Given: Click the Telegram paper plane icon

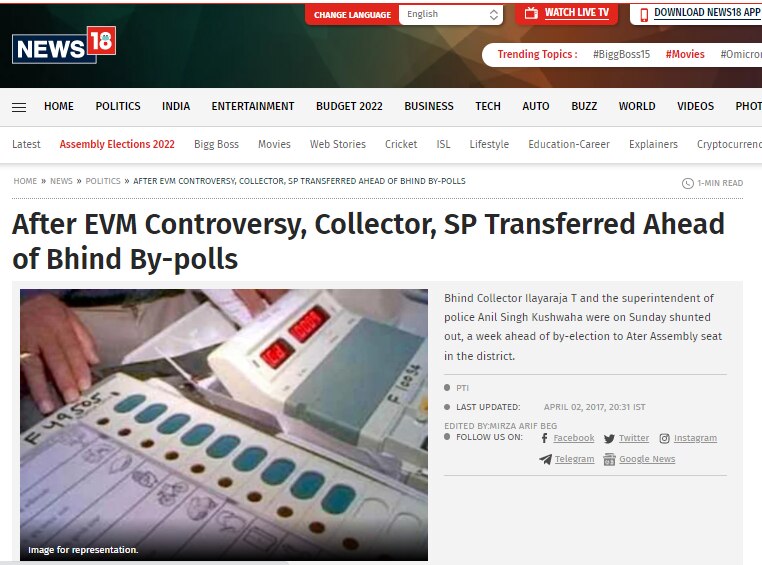Looking at the screenshot, I should (x=545, y=459).
